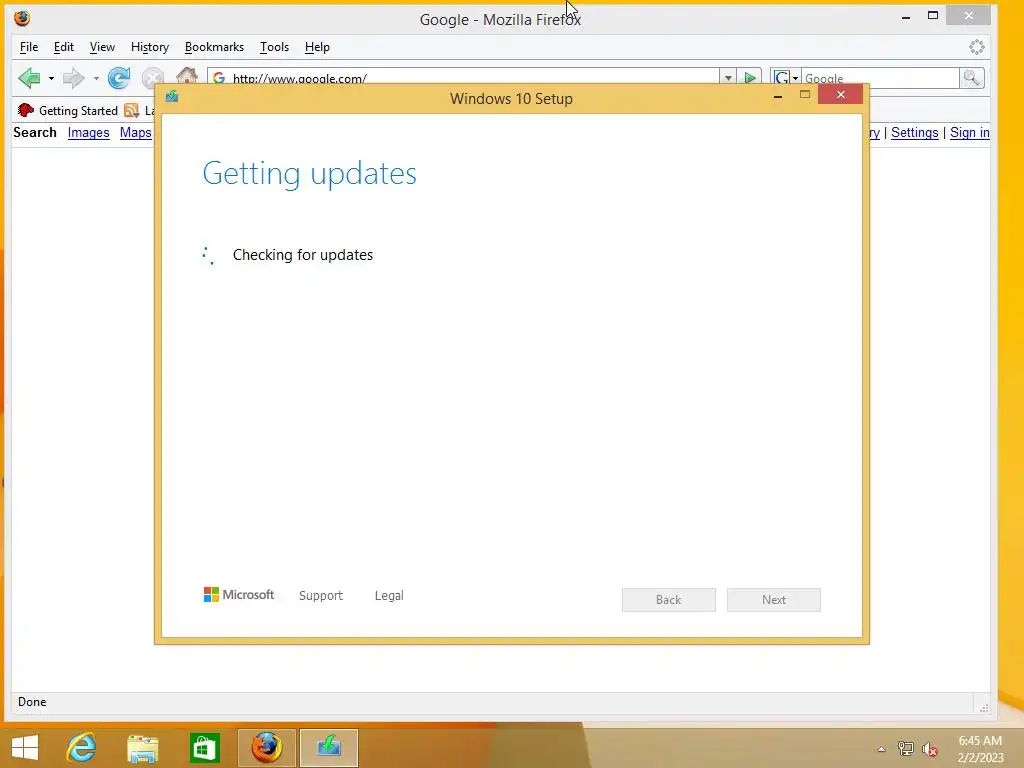Click Firefox's forward arrow button
Viewport: 1024px width, 768px height.
pos(73,78)
